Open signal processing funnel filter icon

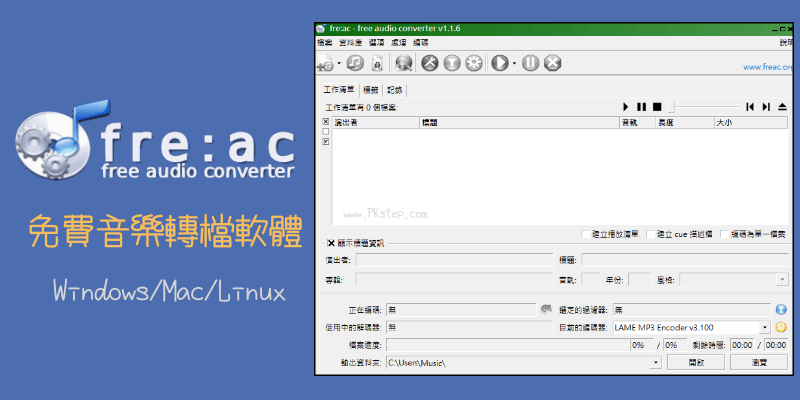(x=452, y=63)
